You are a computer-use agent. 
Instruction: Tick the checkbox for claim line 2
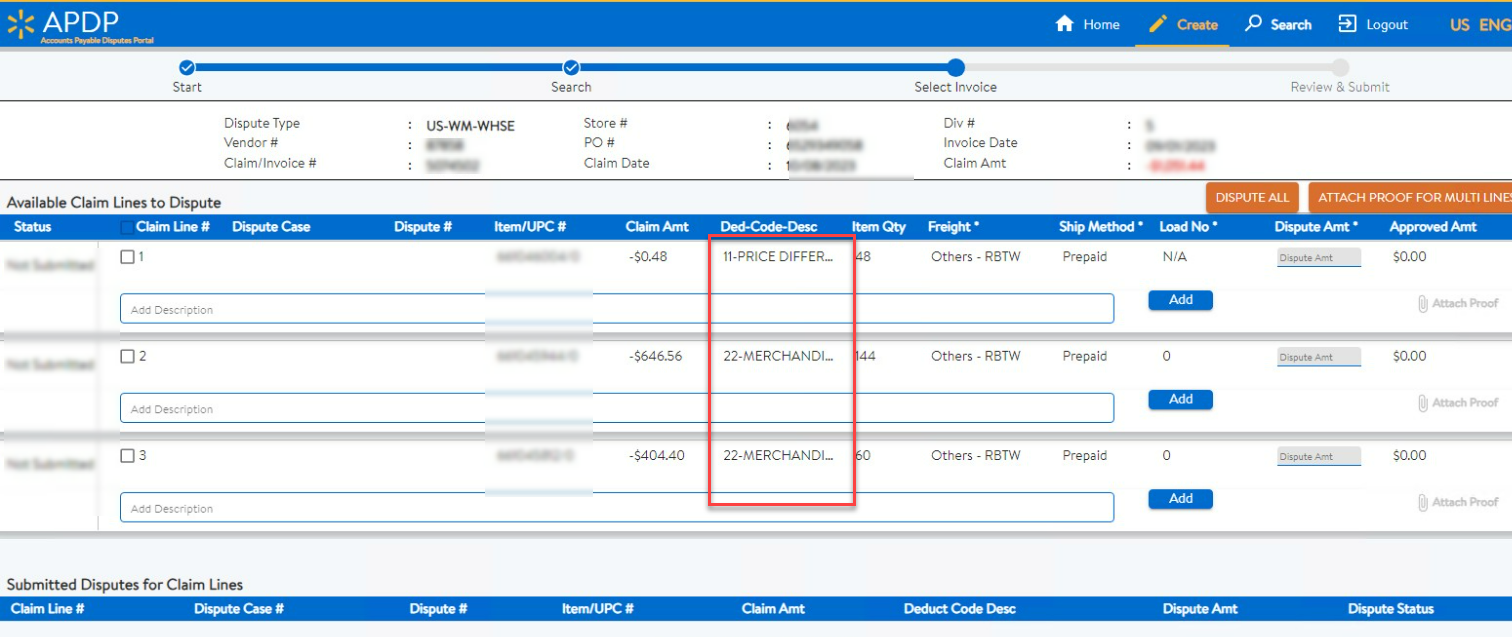point(128,355)
